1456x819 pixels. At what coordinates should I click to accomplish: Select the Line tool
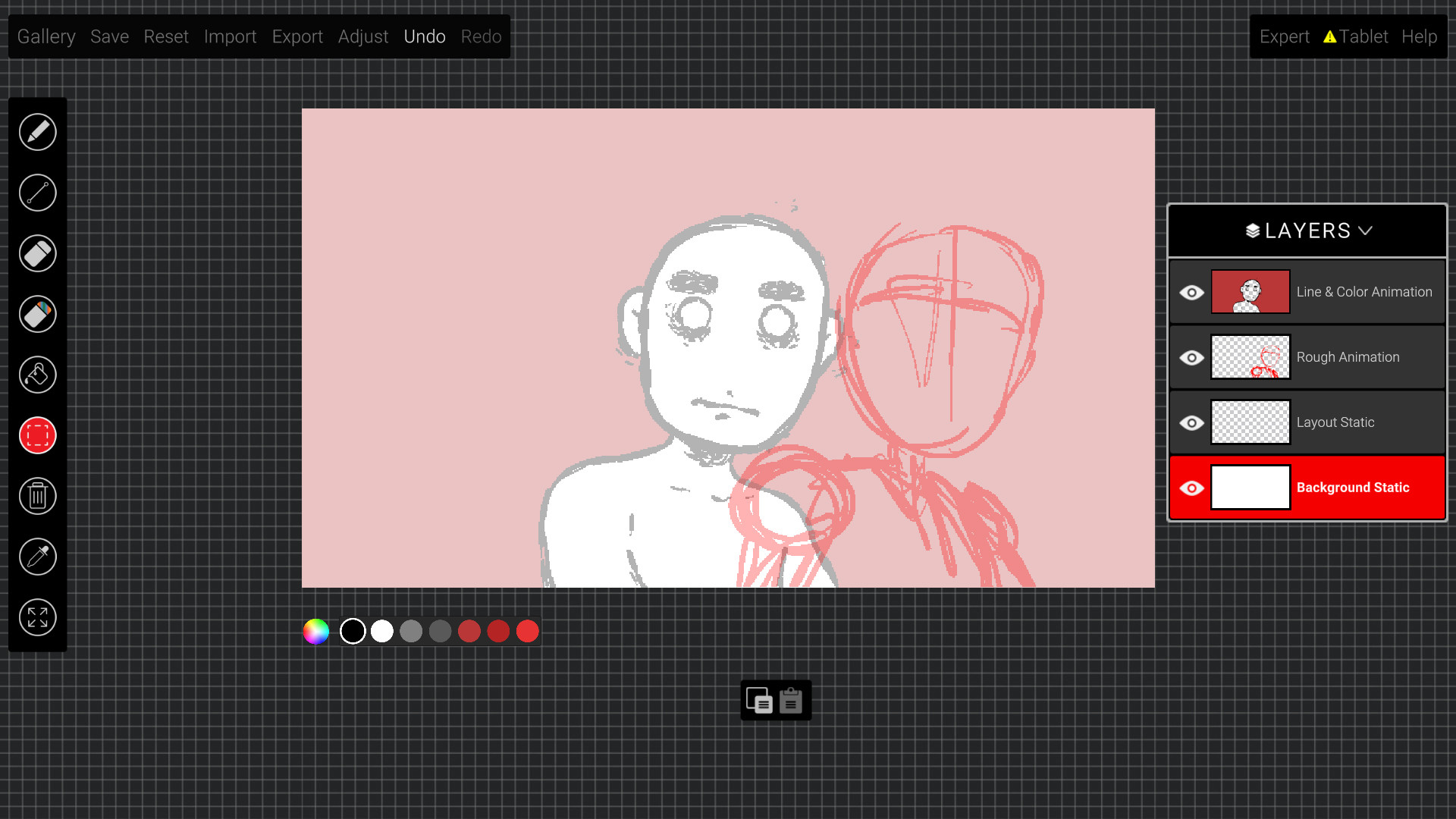coord(37,193)
